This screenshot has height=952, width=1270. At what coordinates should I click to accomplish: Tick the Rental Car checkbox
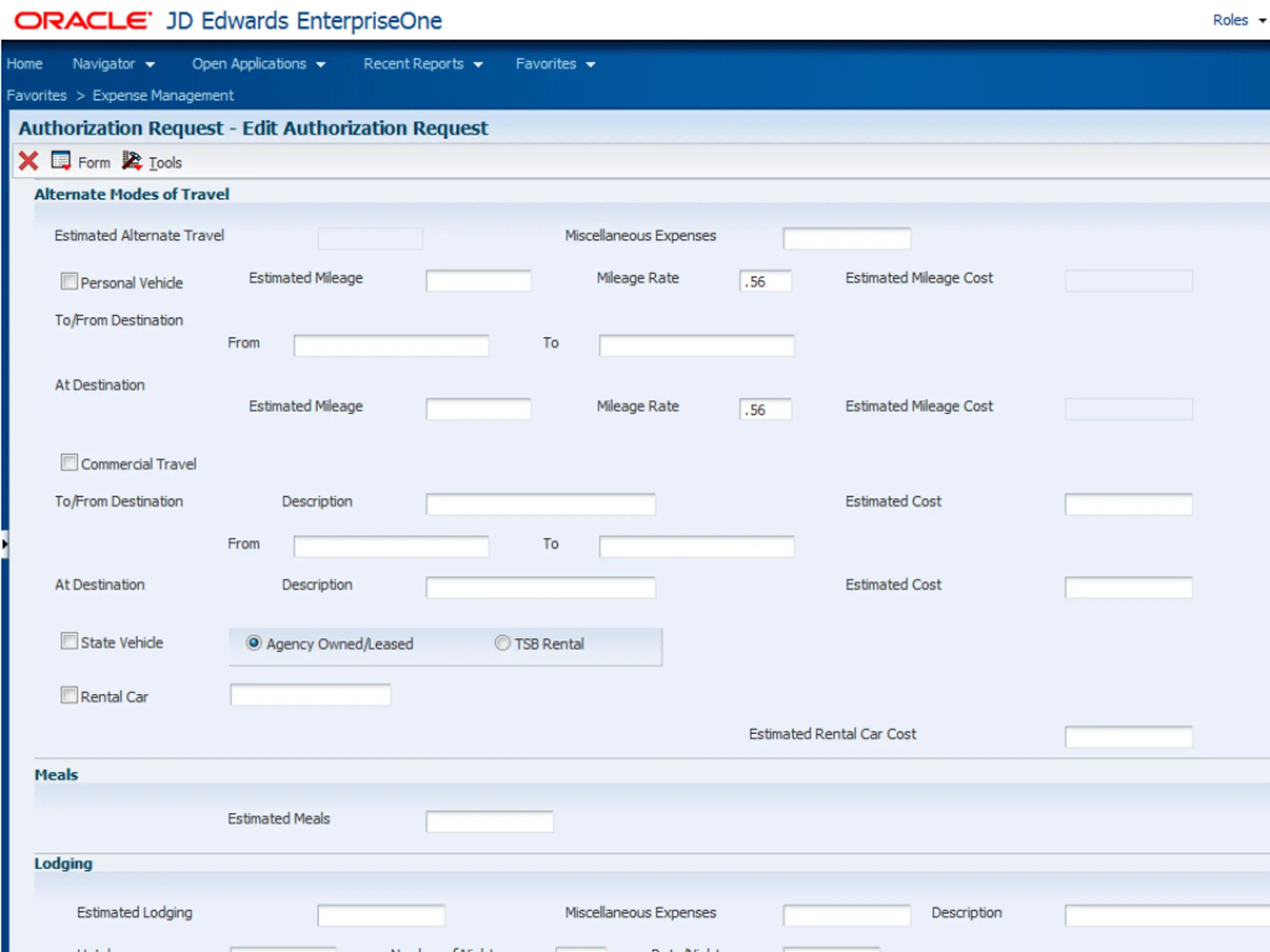click(x=69, y=696)
